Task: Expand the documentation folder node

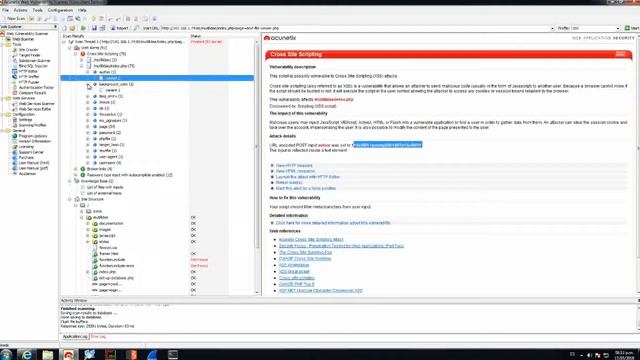Action: tap(88, 224)
